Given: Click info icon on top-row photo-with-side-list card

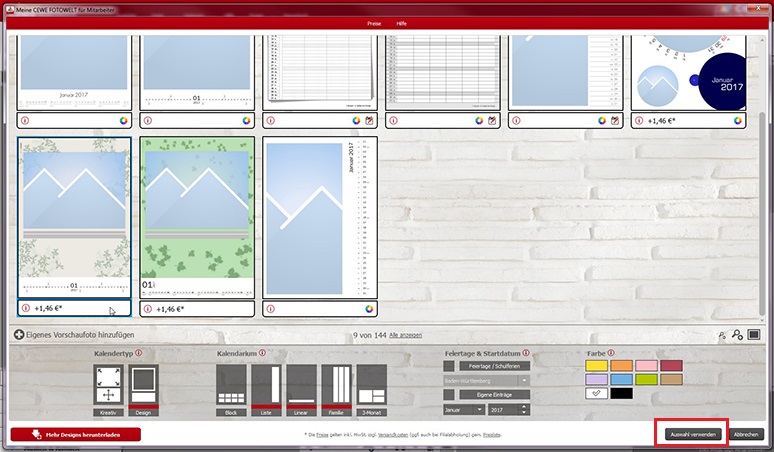Looking at the screenshot, I should [516, 120].
